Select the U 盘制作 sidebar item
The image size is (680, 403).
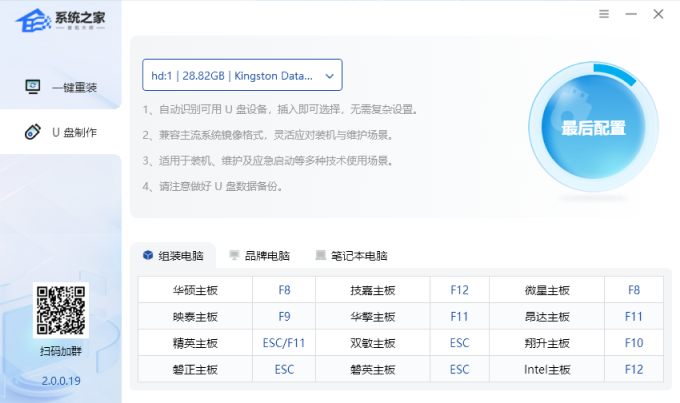(x=61, y=132)
